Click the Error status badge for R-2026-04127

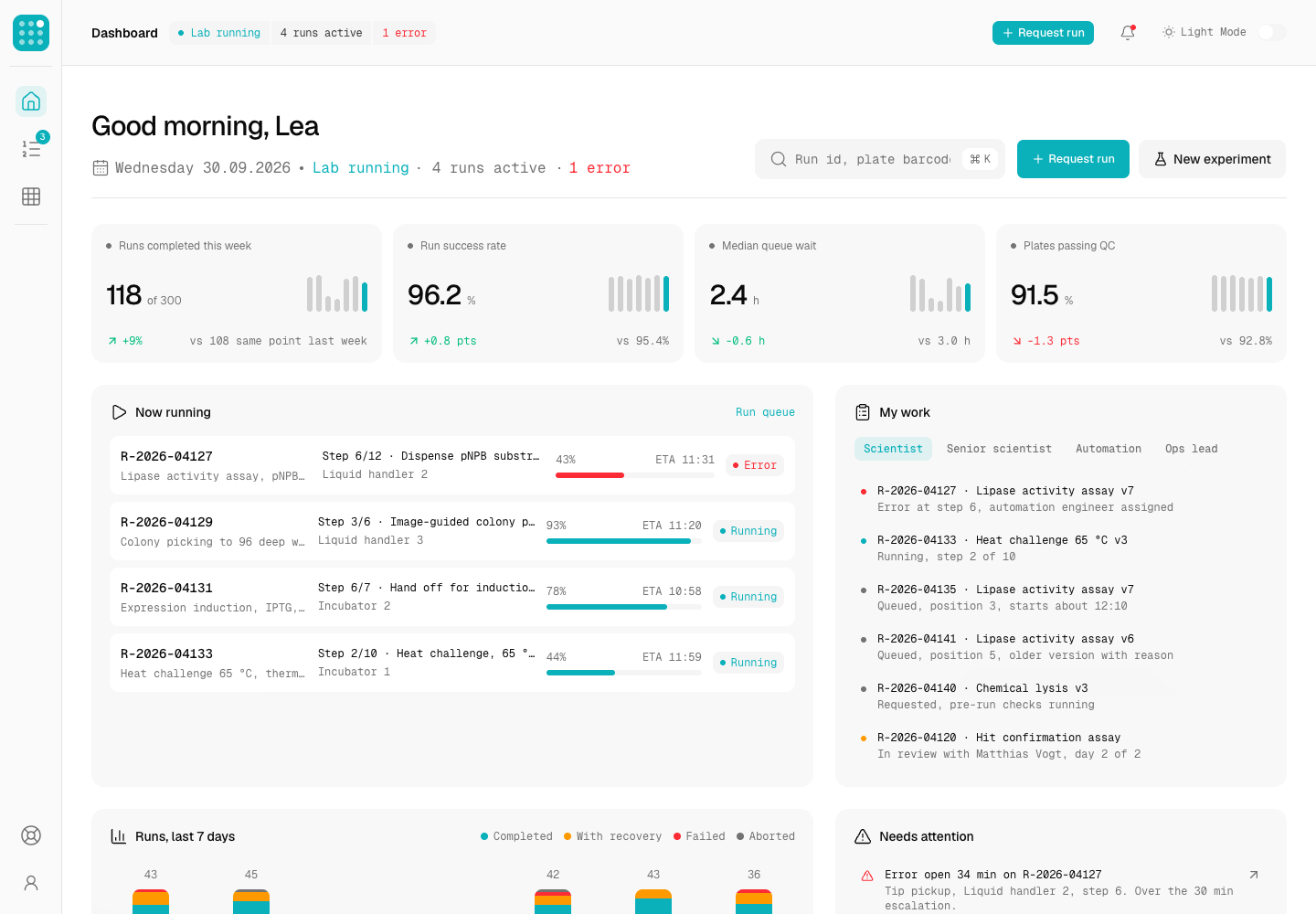pos(755,465)
